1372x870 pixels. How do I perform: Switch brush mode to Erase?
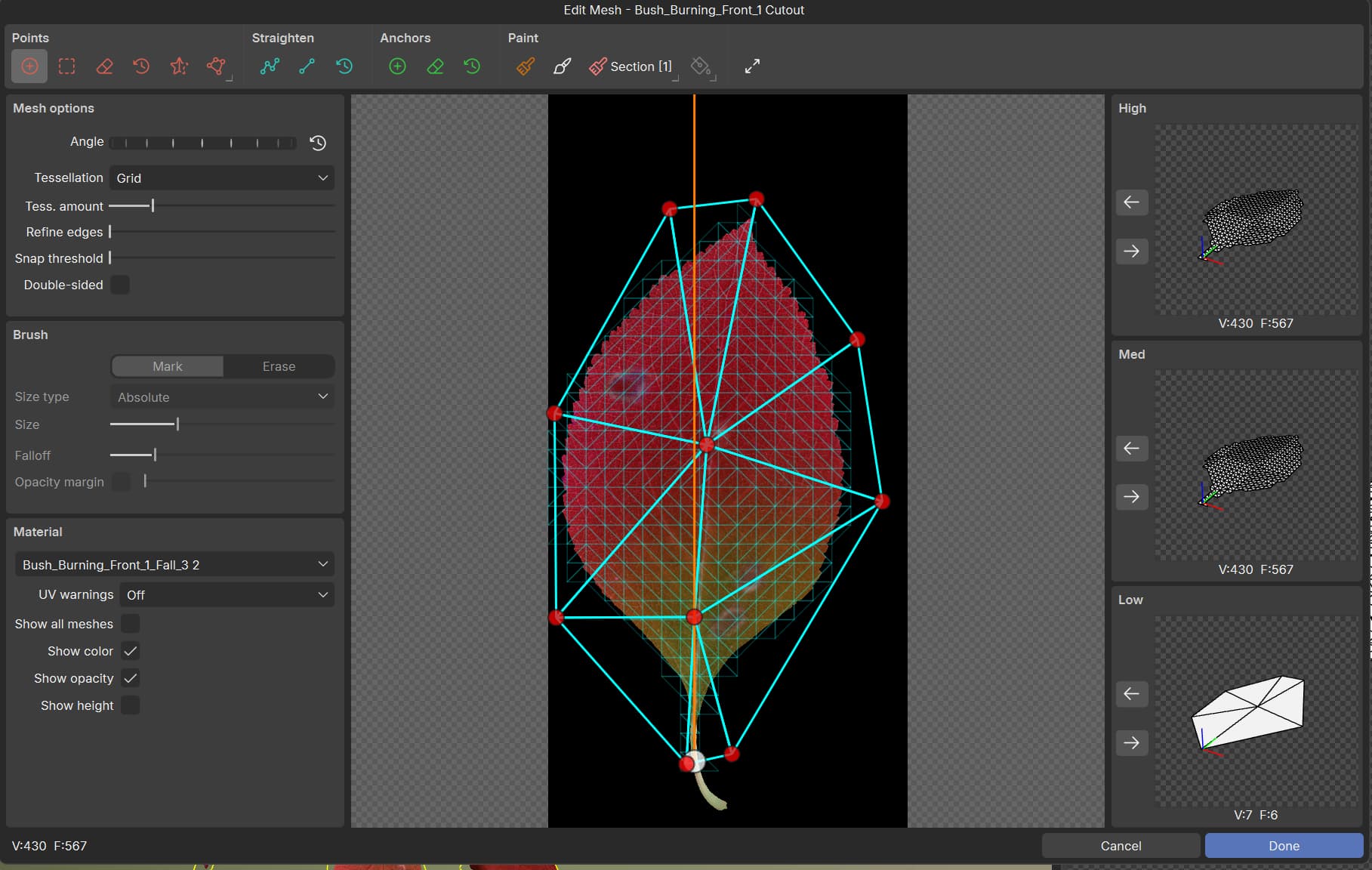coord(278,366)
